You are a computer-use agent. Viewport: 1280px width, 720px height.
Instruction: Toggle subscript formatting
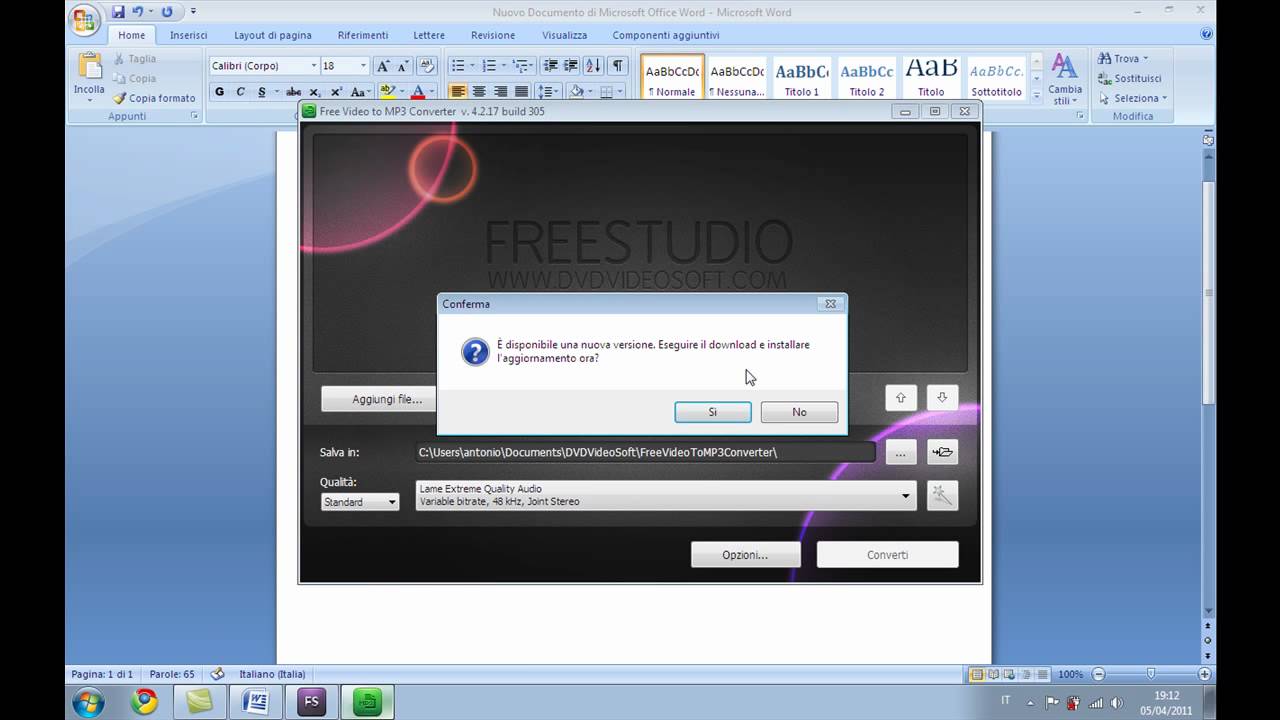314,92
